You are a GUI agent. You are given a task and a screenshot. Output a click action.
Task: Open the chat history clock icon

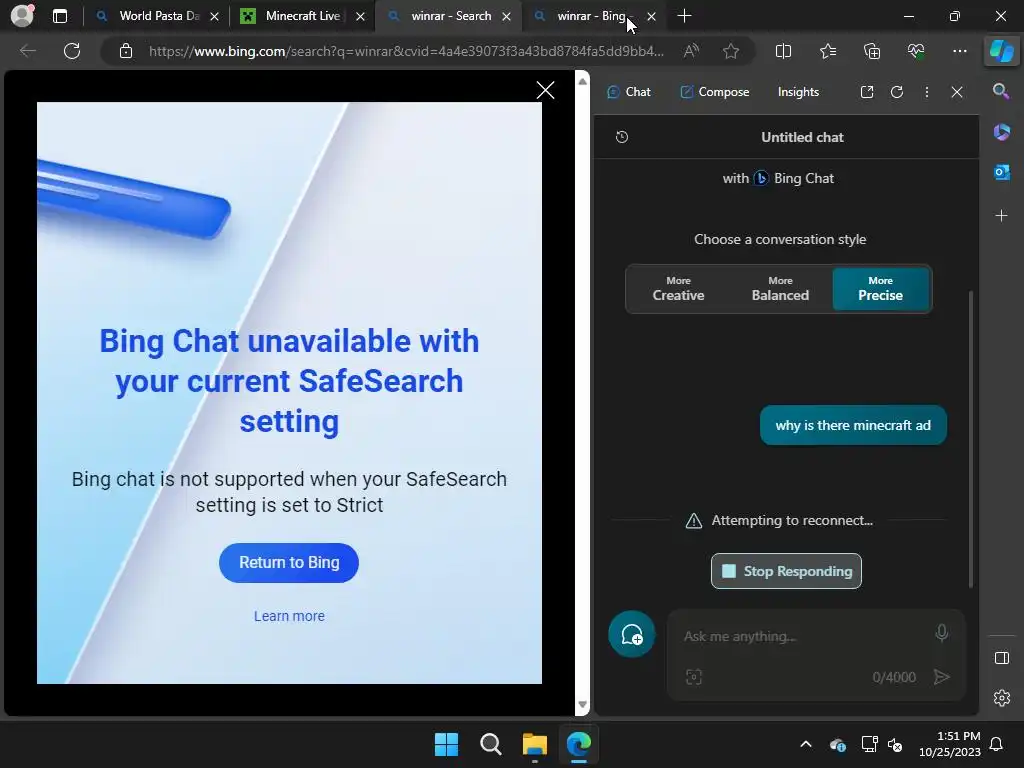[x=622, y=137]
